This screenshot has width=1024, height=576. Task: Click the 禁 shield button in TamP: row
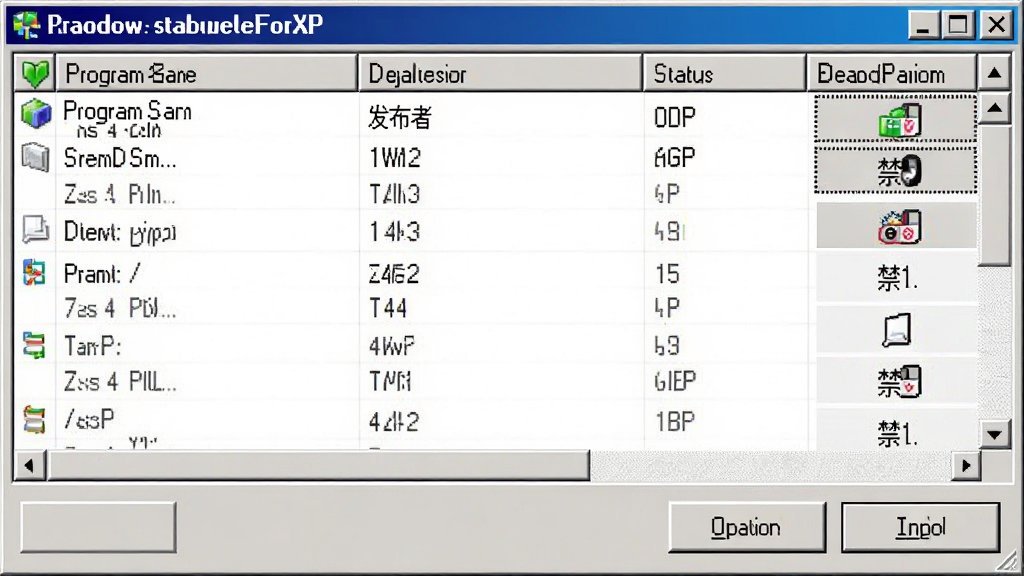tap(897, 381)
